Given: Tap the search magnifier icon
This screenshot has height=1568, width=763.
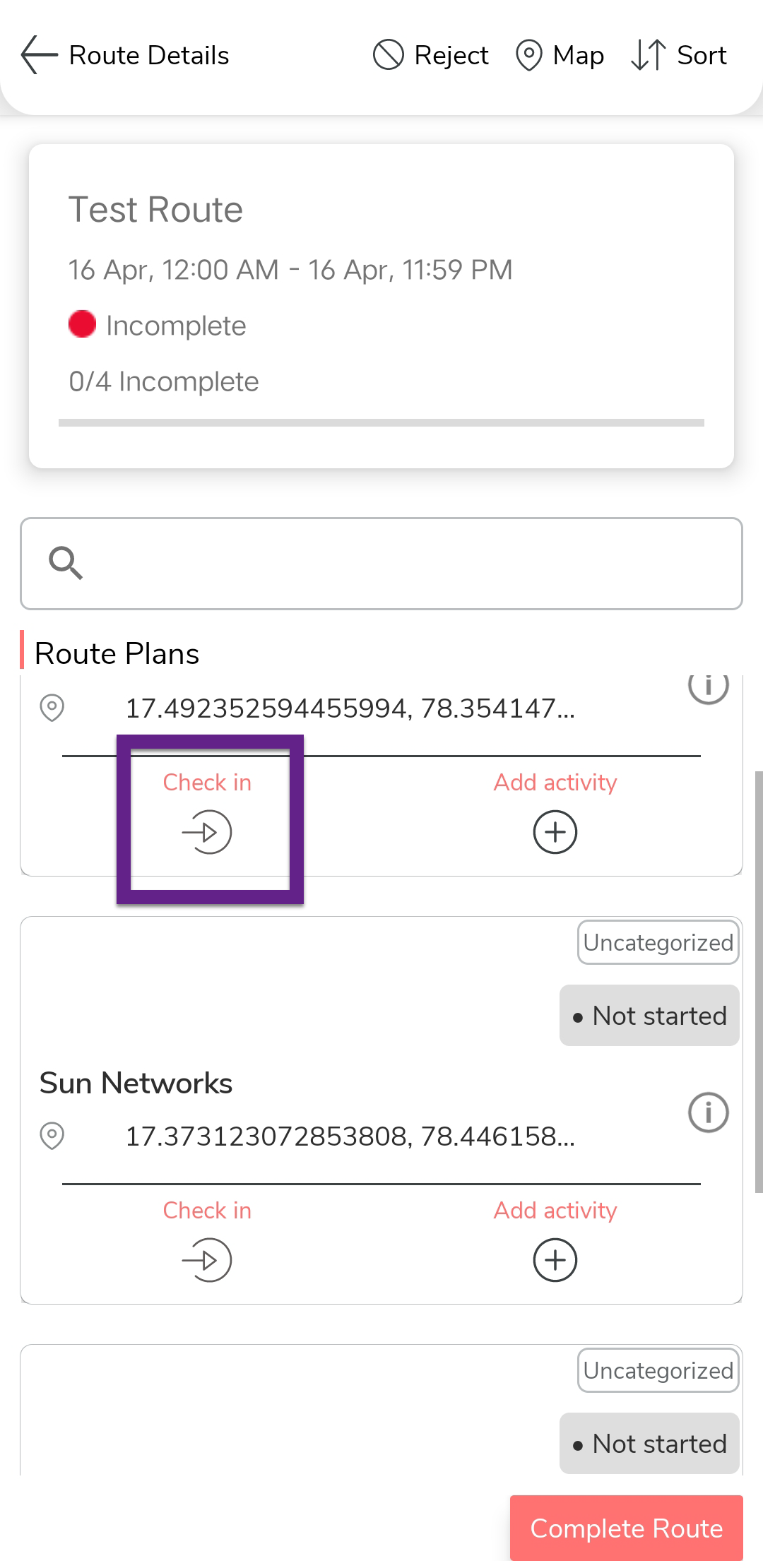Looking at the screenshot, I should (66, 563).
